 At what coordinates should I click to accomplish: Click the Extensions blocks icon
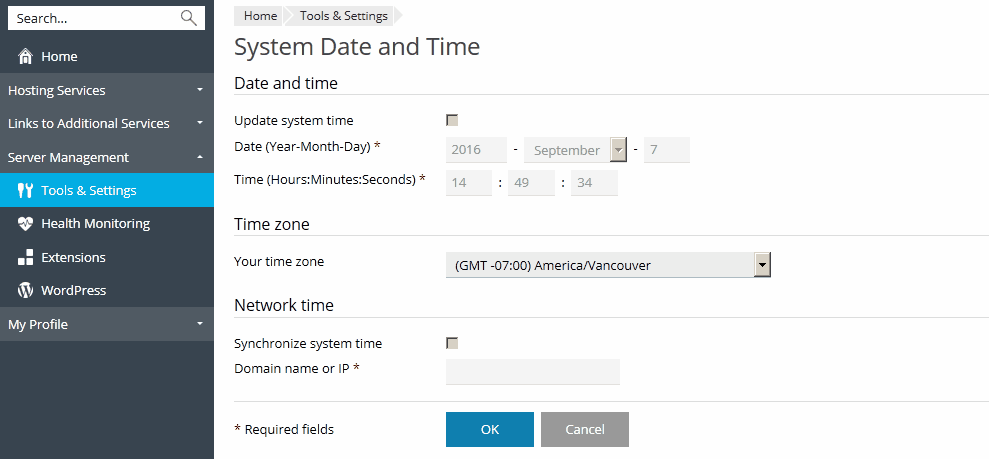coord(25,257)
